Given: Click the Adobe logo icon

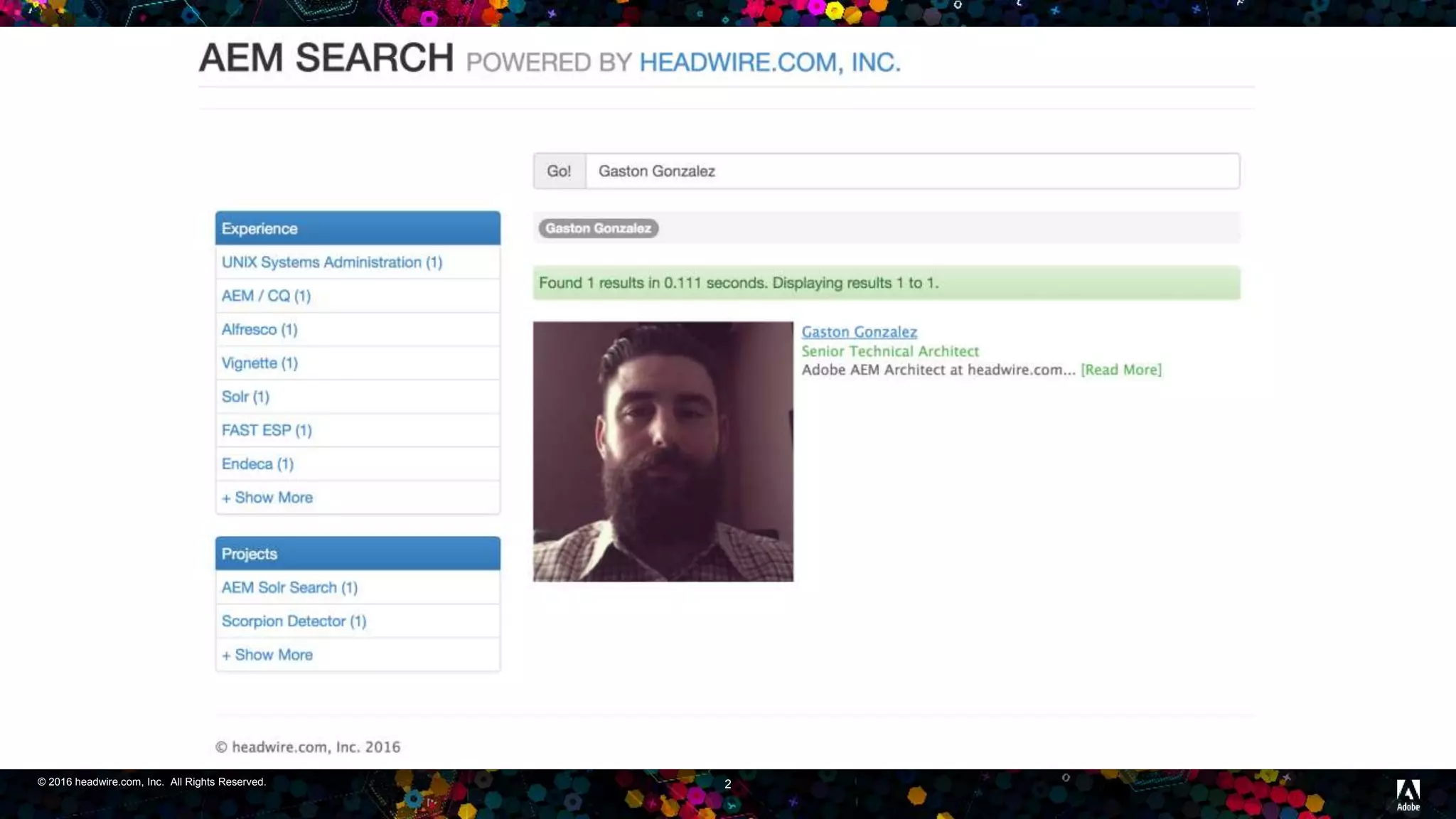Looking at the screenshot, I should [1408, 793].
